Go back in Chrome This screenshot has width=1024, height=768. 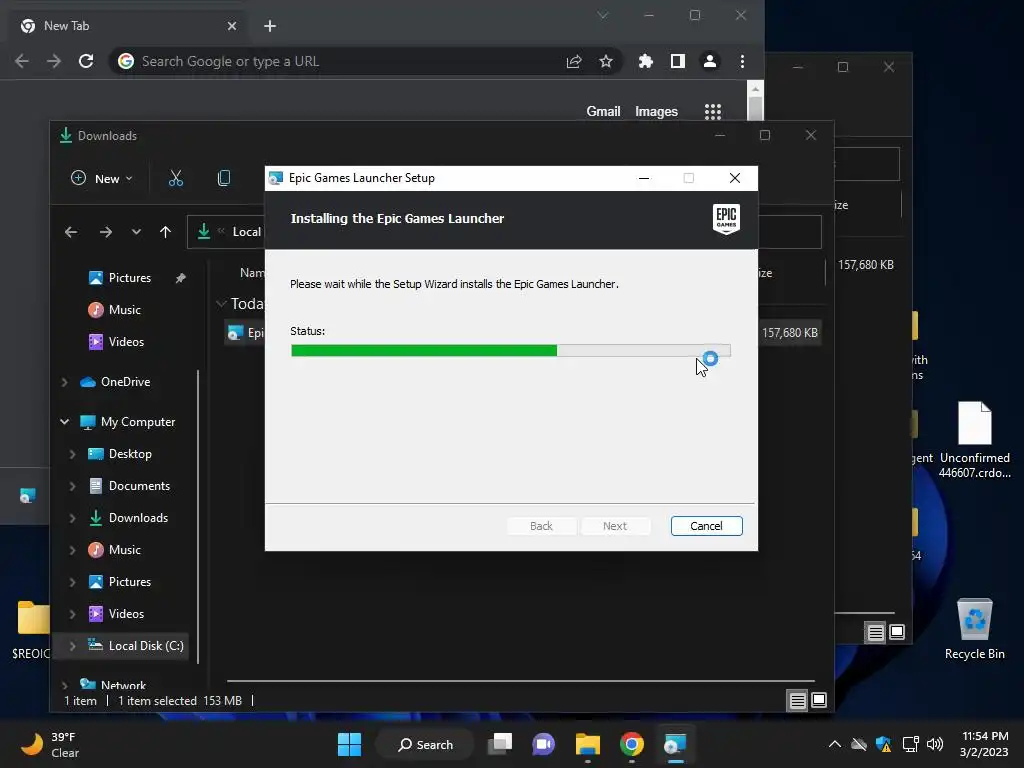coord(22,61)
